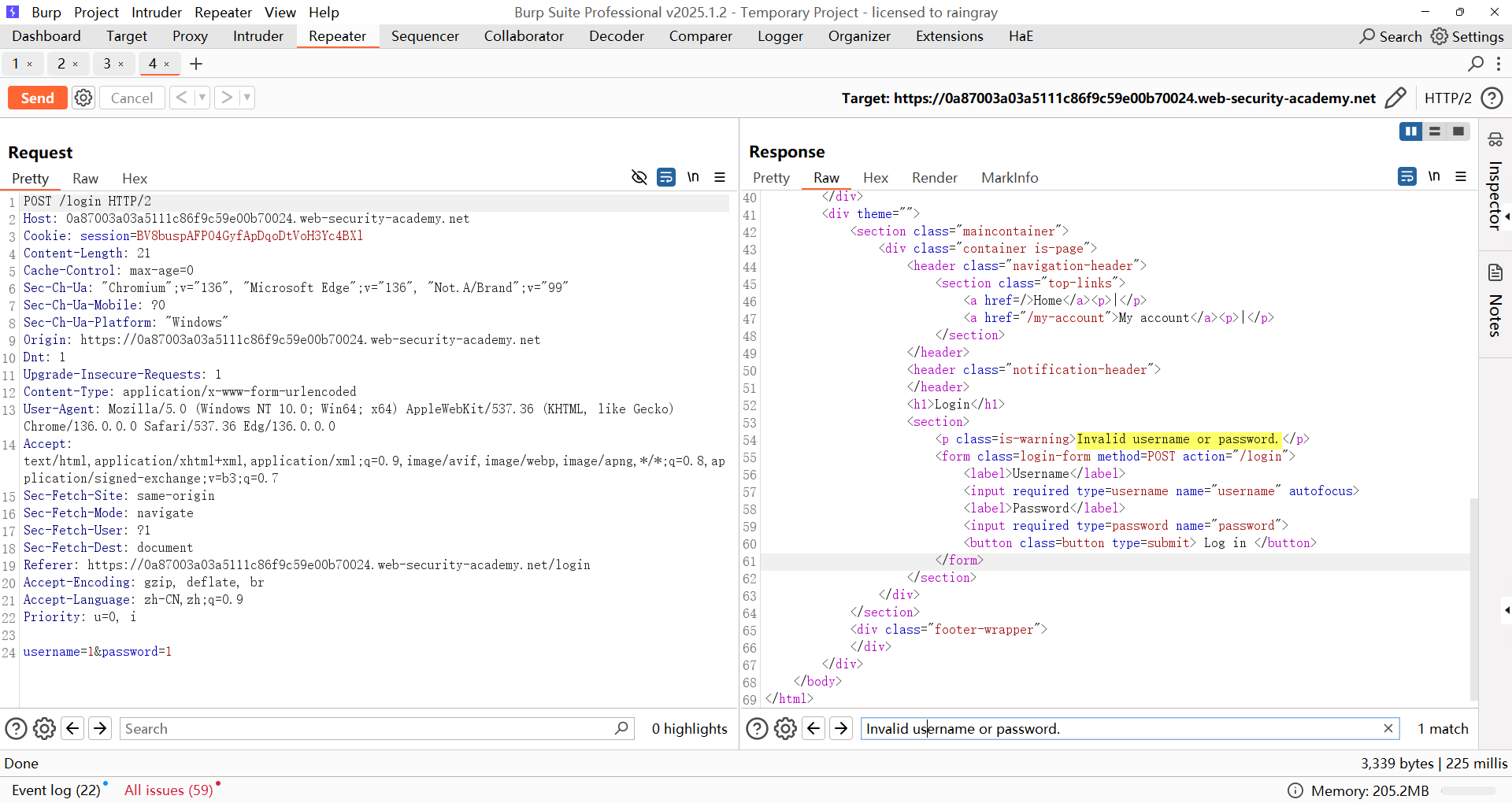Expand the history back dropdown arrow

click(x=202, y=98)
